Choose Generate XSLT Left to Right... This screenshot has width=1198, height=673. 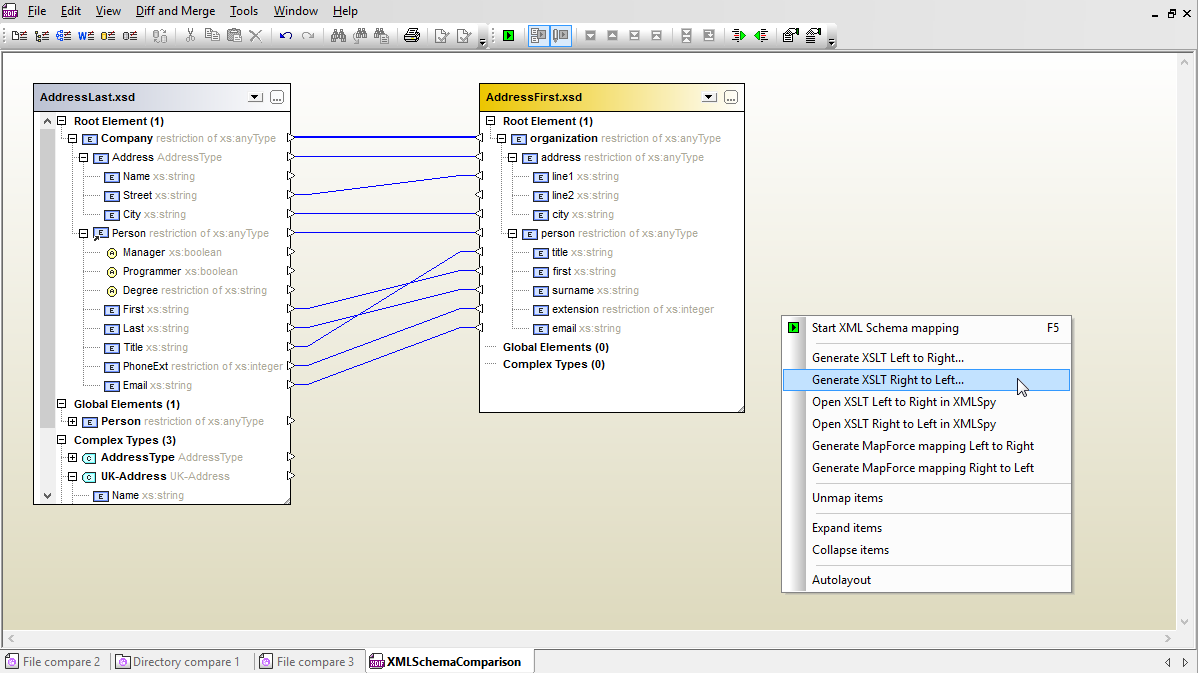click(926, 358)
